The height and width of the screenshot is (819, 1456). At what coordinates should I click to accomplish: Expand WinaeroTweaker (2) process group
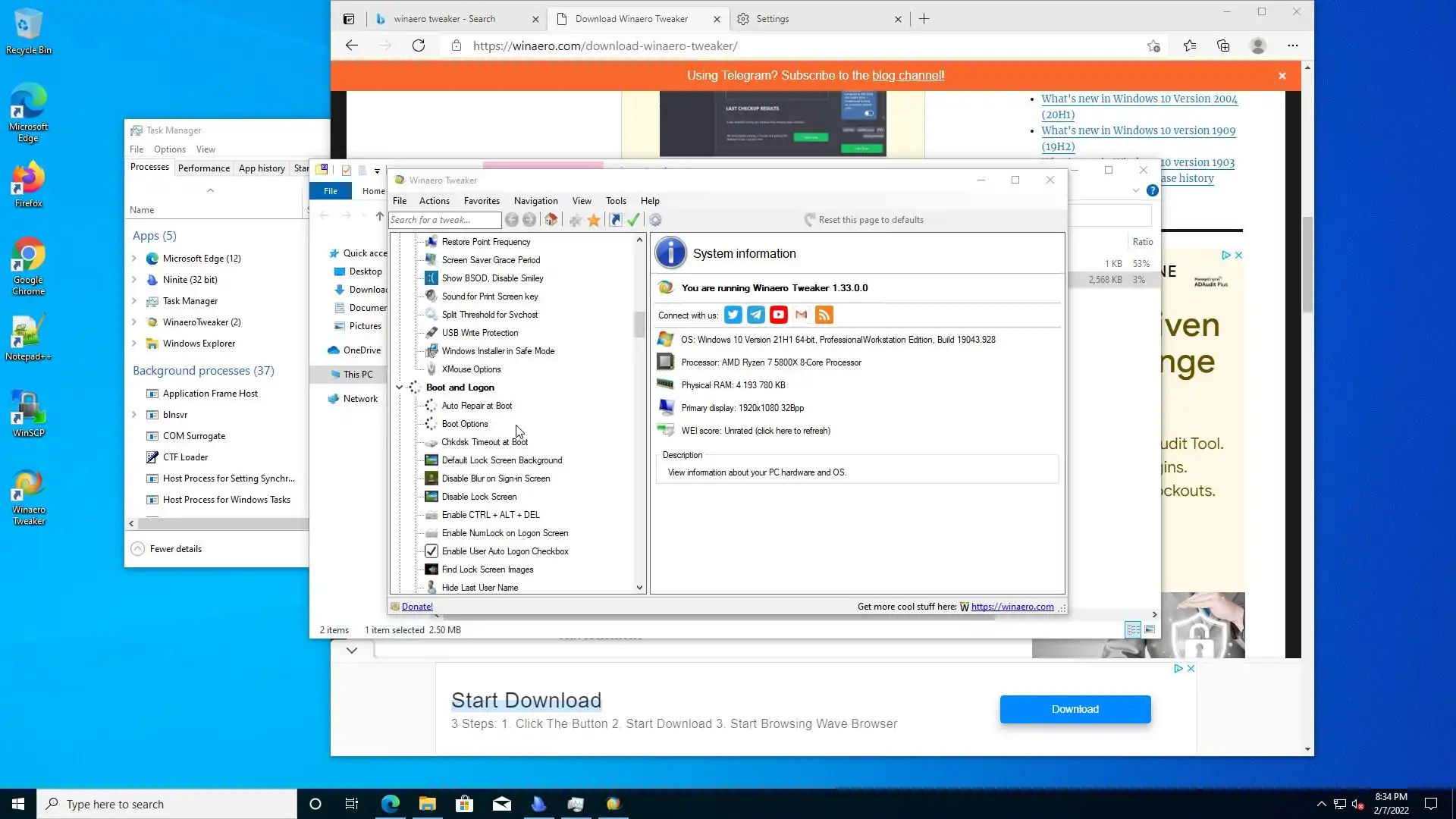click(x=134, y=322)
